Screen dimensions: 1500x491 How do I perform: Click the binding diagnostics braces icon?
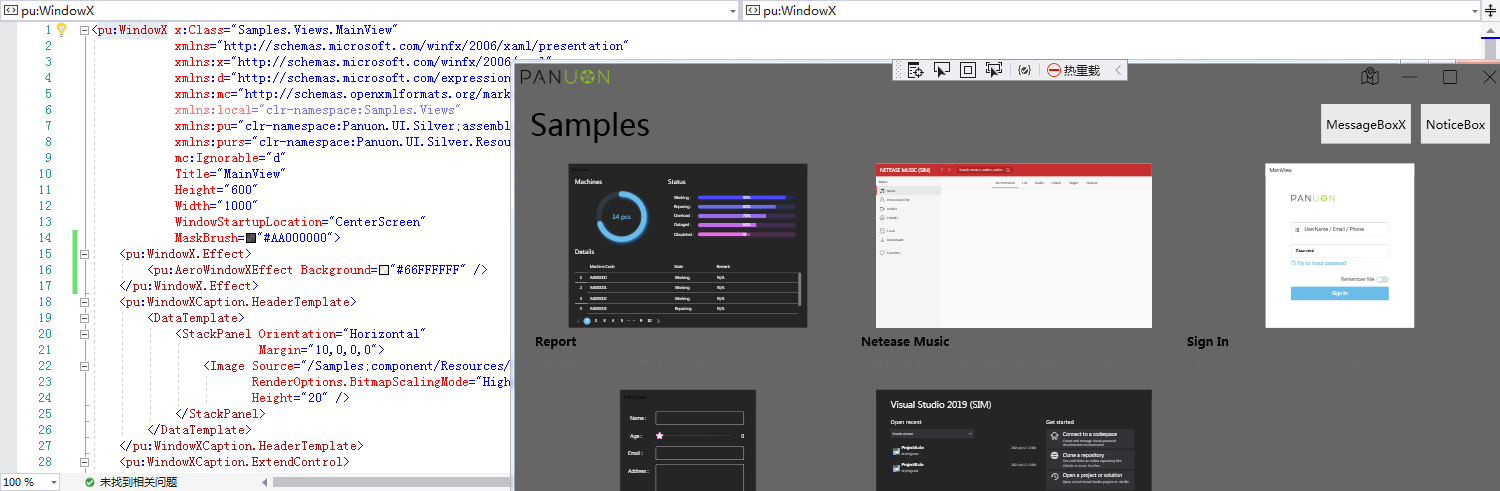[1024, 70]
